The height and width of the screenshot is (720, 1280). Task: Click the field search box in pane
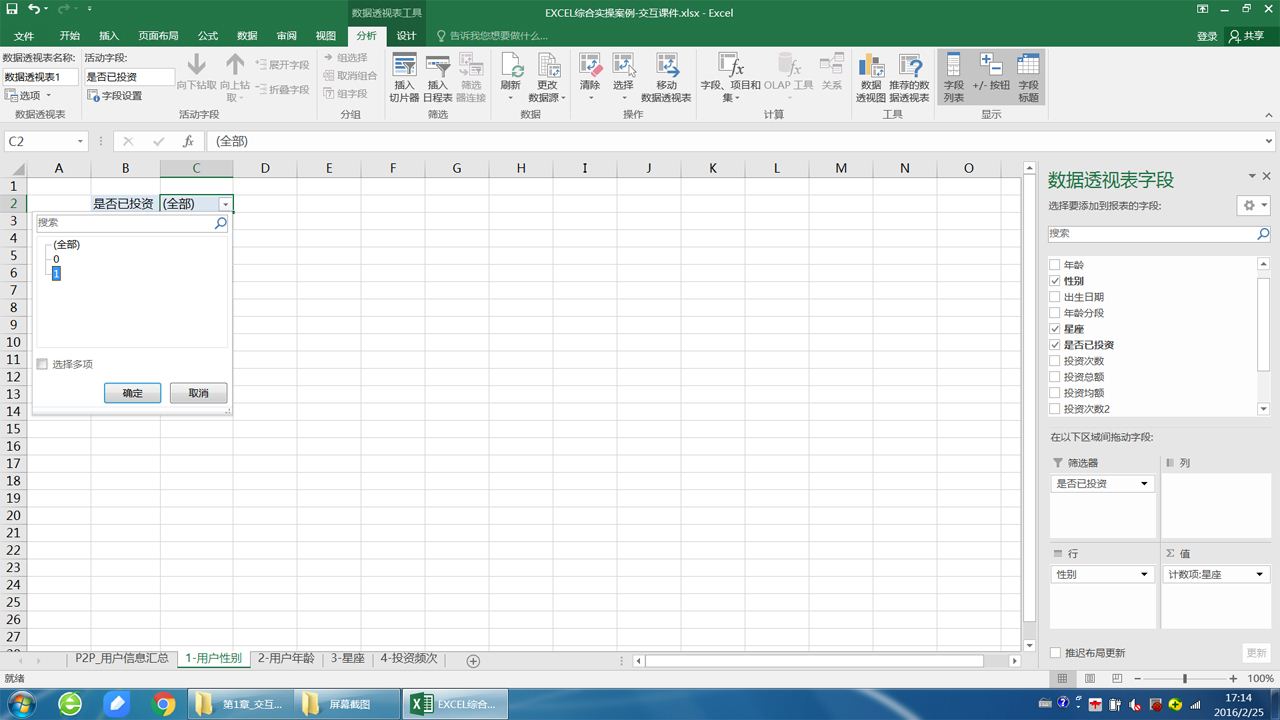(x=1159, y=233)
